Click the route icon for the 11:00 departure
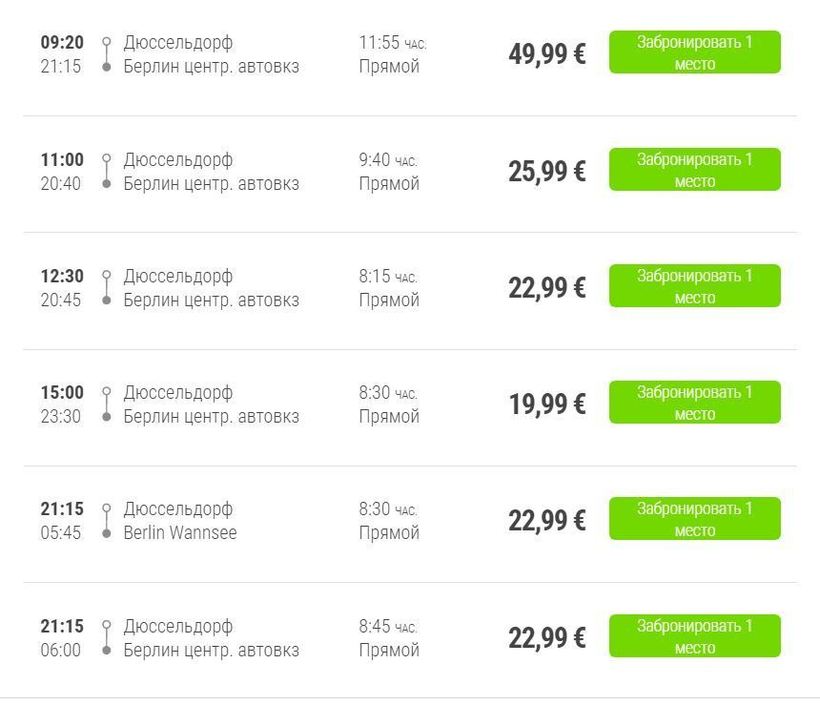Screen dimensions: 820x705 coord(106,171)
